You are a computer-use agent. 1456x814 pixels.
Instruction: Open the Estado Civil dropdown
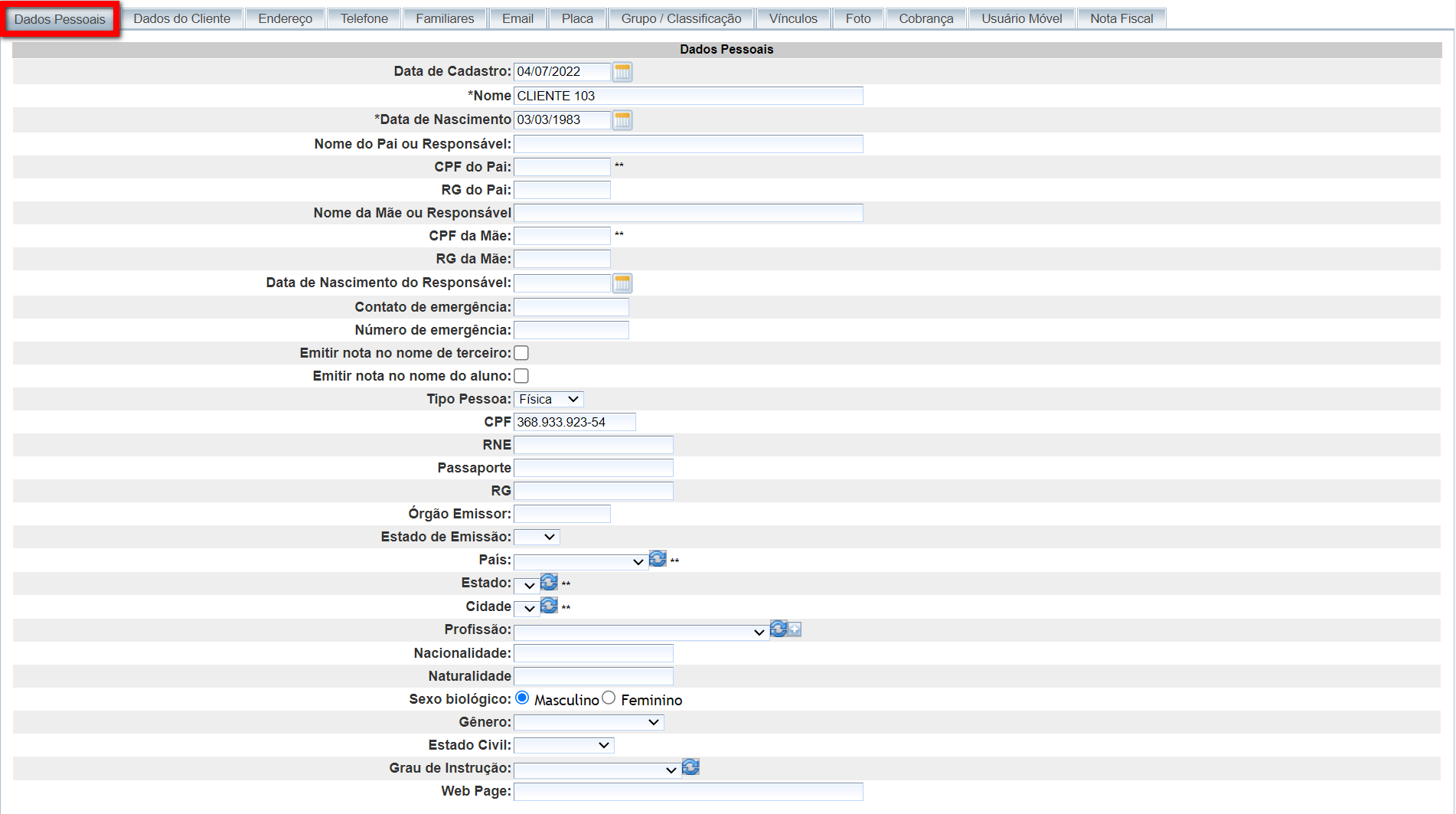(563, 745)
